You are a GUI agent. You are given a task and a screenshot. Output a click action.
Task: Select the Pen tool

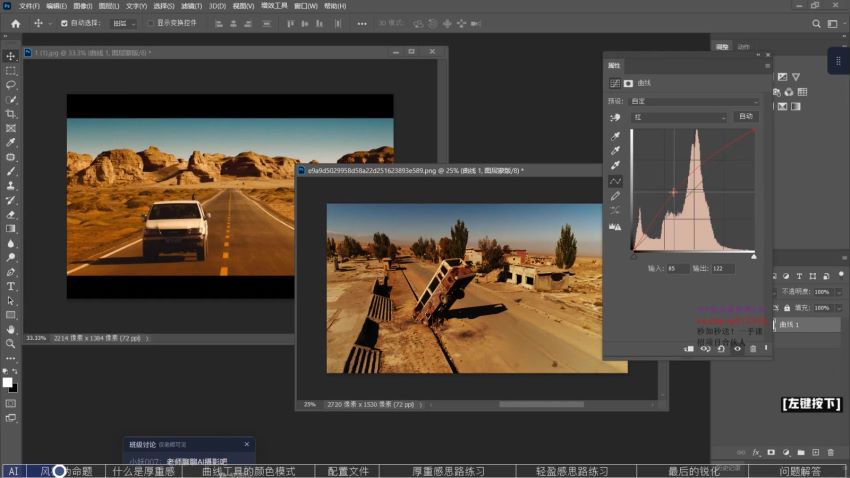pos(10,272)
